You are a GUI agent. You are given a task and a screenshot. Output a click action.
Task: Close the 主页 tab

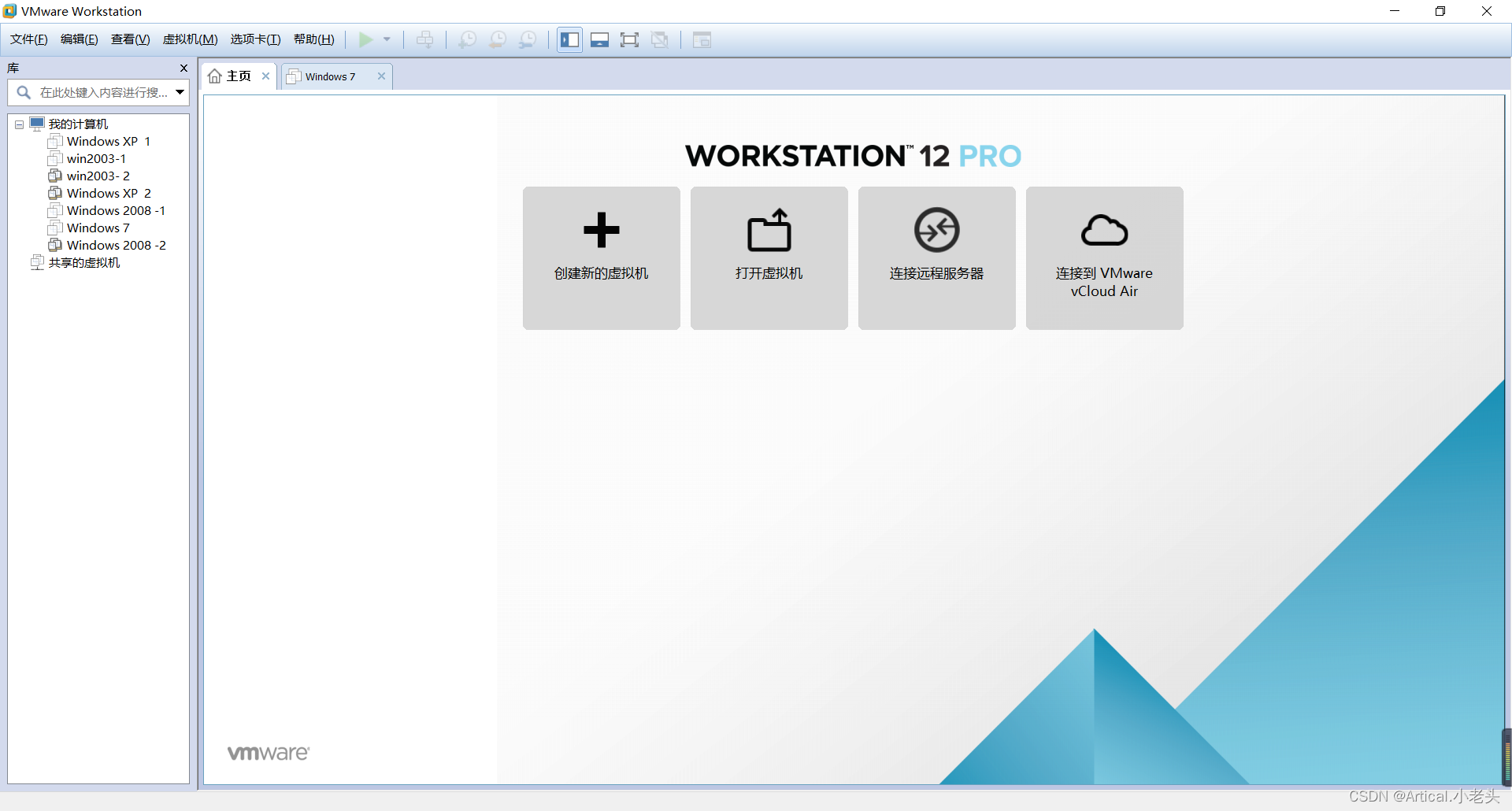[266, 76]
